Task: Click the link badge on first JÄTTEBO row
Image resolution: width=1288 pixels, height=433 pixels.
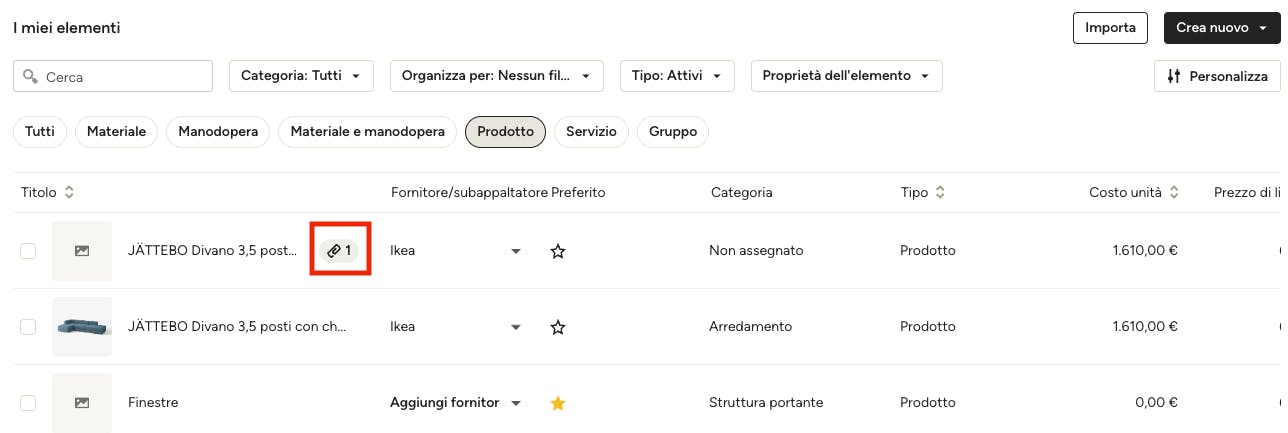Action: coord(340,251)
